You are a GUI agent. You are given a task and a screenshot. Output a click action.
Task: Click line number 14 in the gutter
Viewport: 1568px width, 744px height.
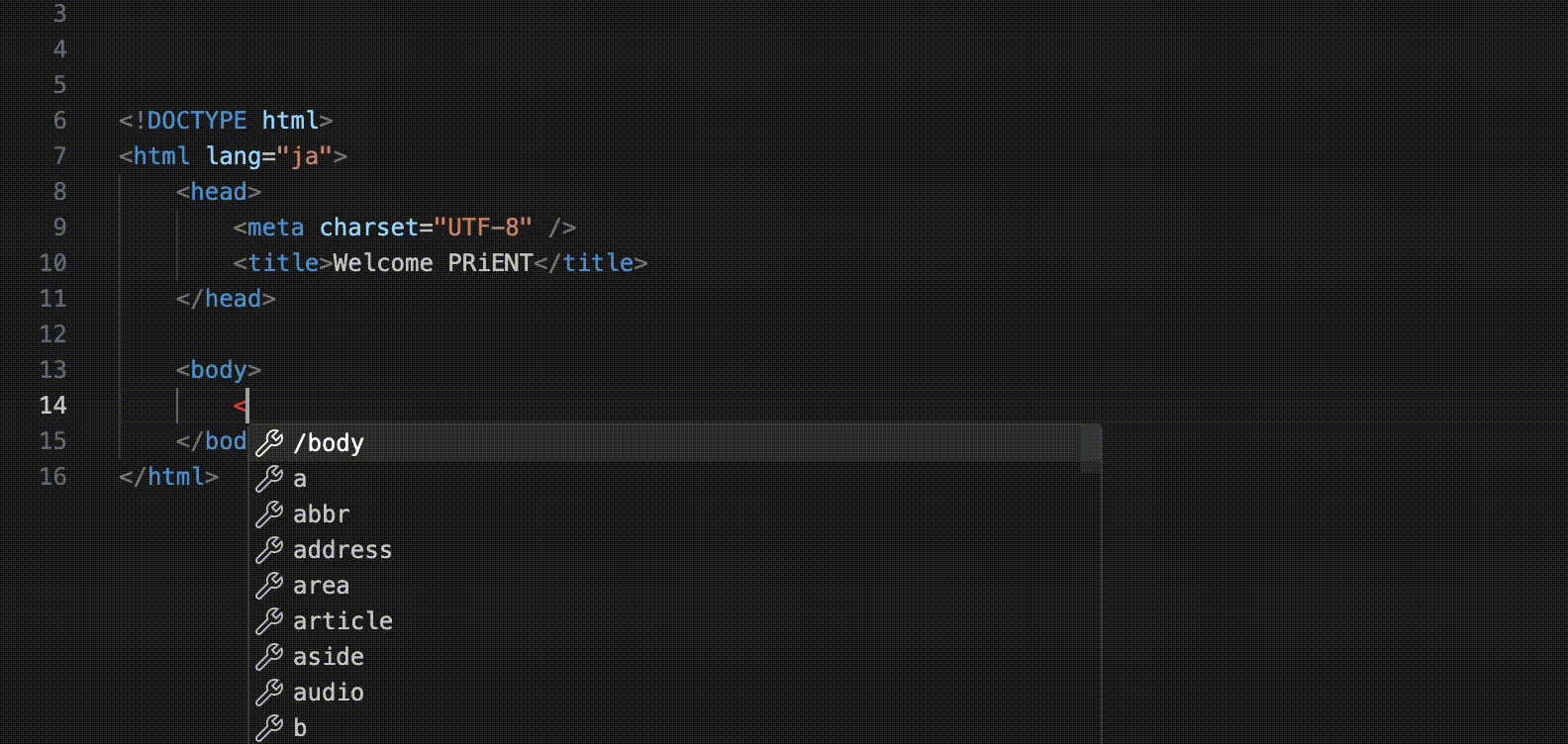point(53,406)
